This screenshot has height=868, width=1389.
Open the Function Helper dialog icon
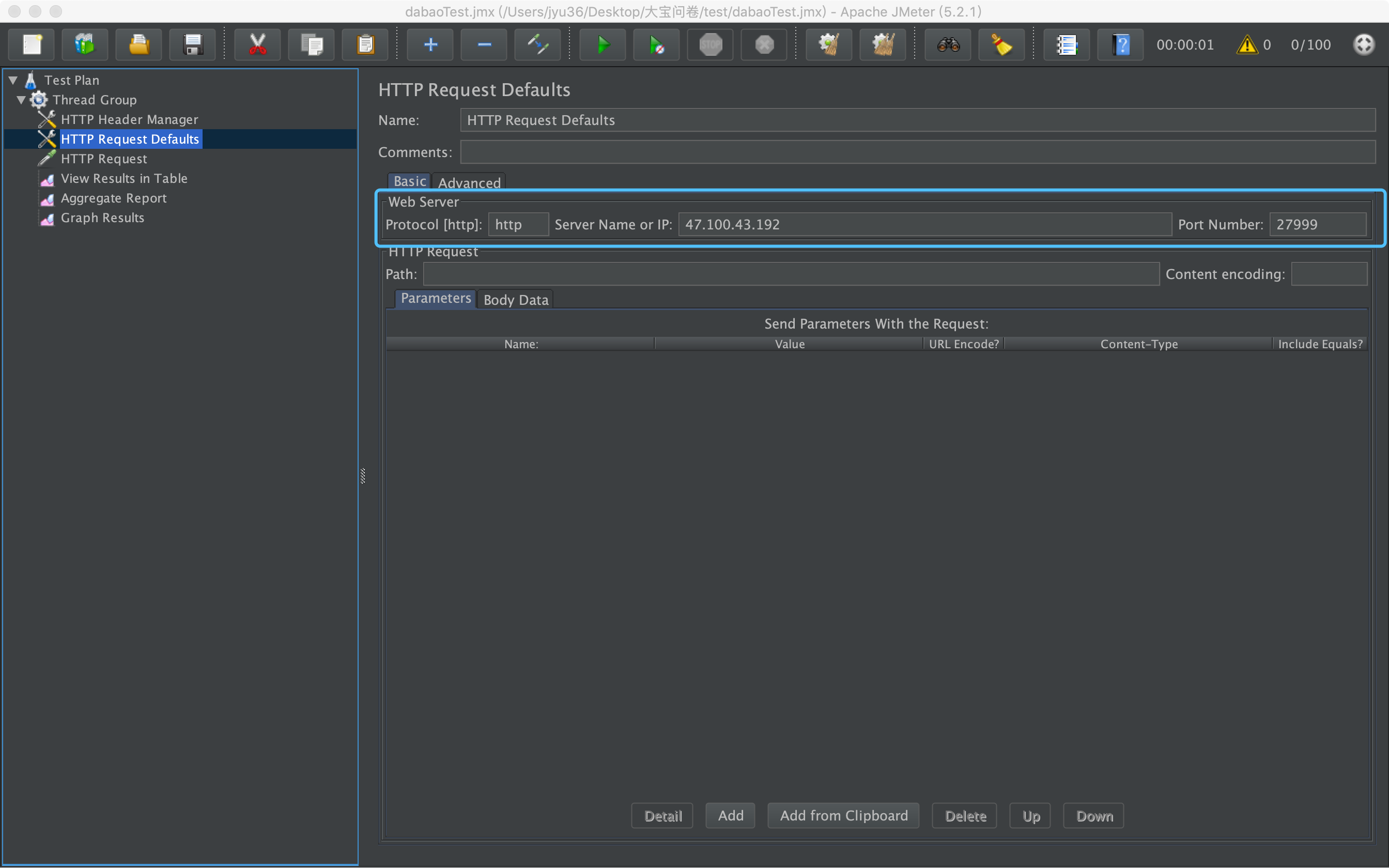tap(1067, 45)
